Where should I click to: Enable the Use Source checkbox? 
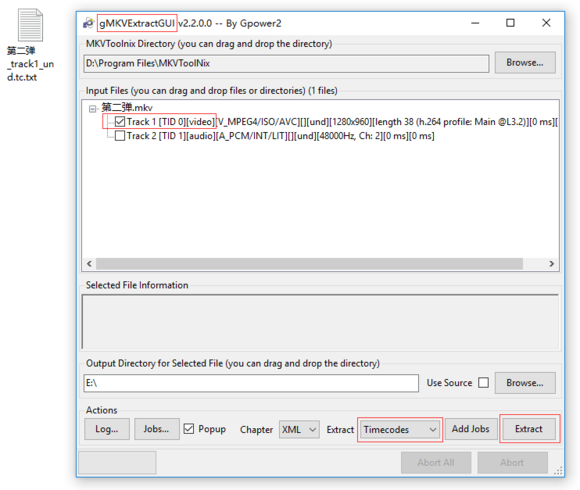coord(483,382)
